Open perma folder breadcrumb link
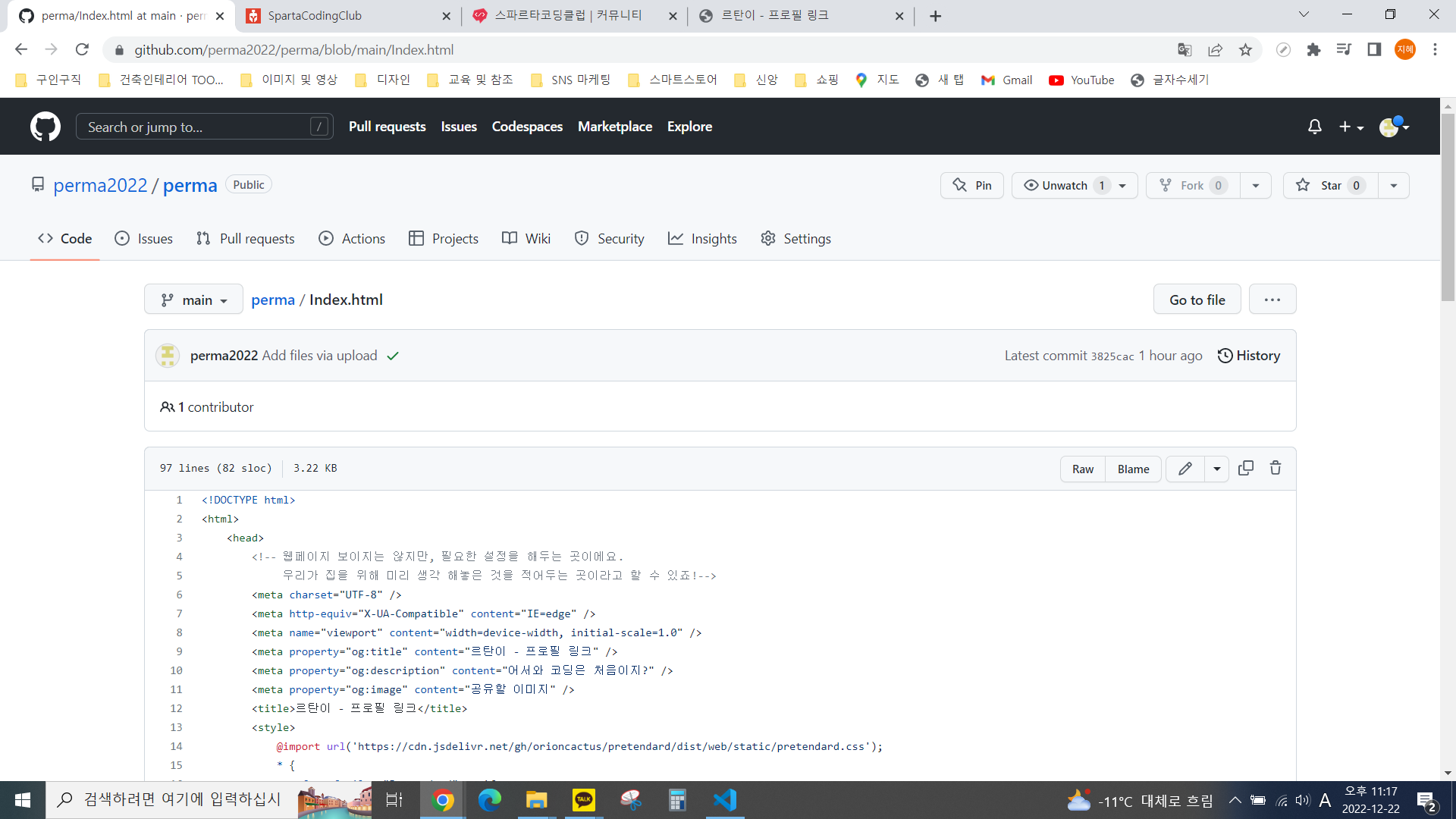Viewport: 1456px width, 819px height. coord(273,300)
